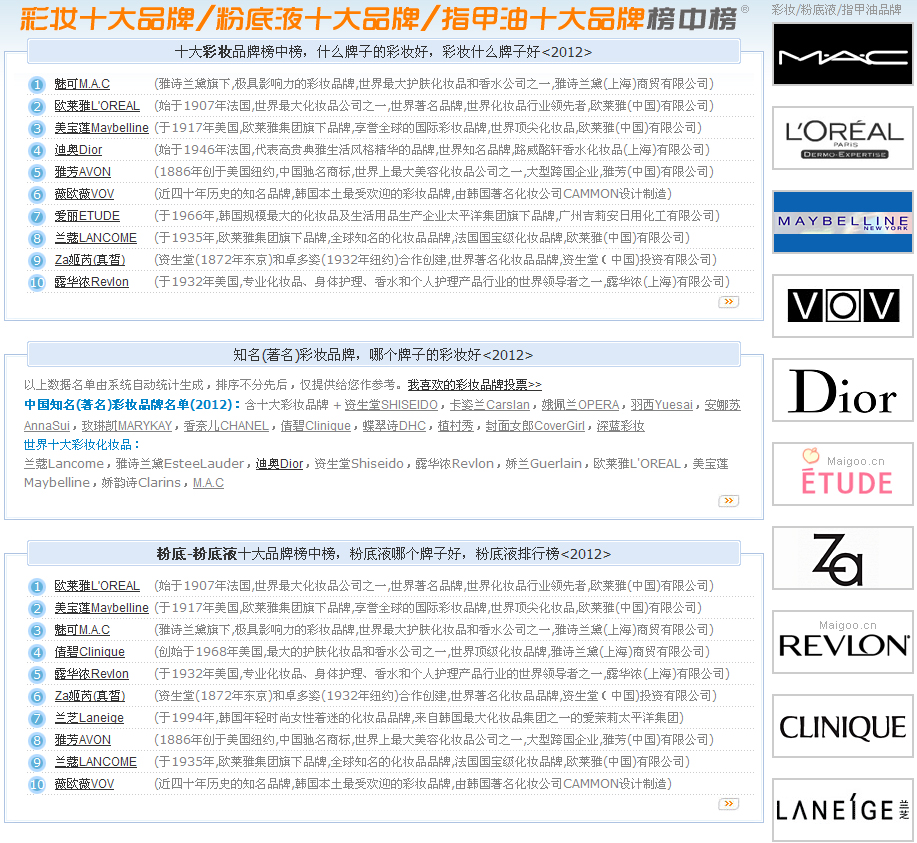
Task: Expand more in the famous makeup brands section
Action: [728, 501]
